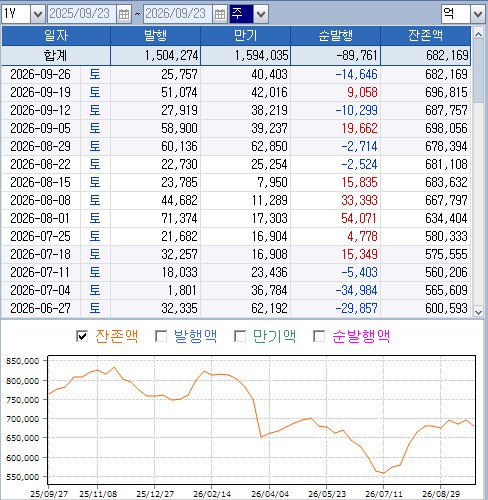Click outstanding balance 600,593
Image resolution: width=488 pixels, height=500 pixels.
(446, 308)
